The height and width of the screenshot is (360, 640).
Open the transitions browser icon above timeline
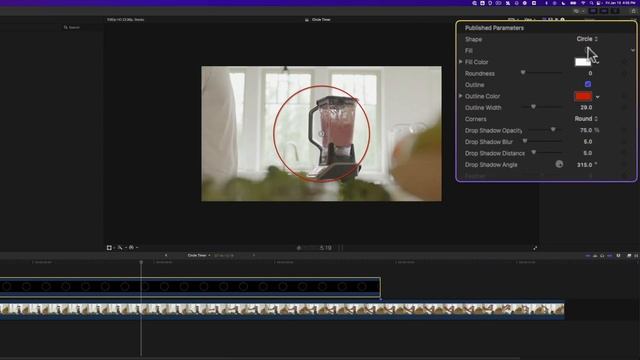(x=636, y=256)
